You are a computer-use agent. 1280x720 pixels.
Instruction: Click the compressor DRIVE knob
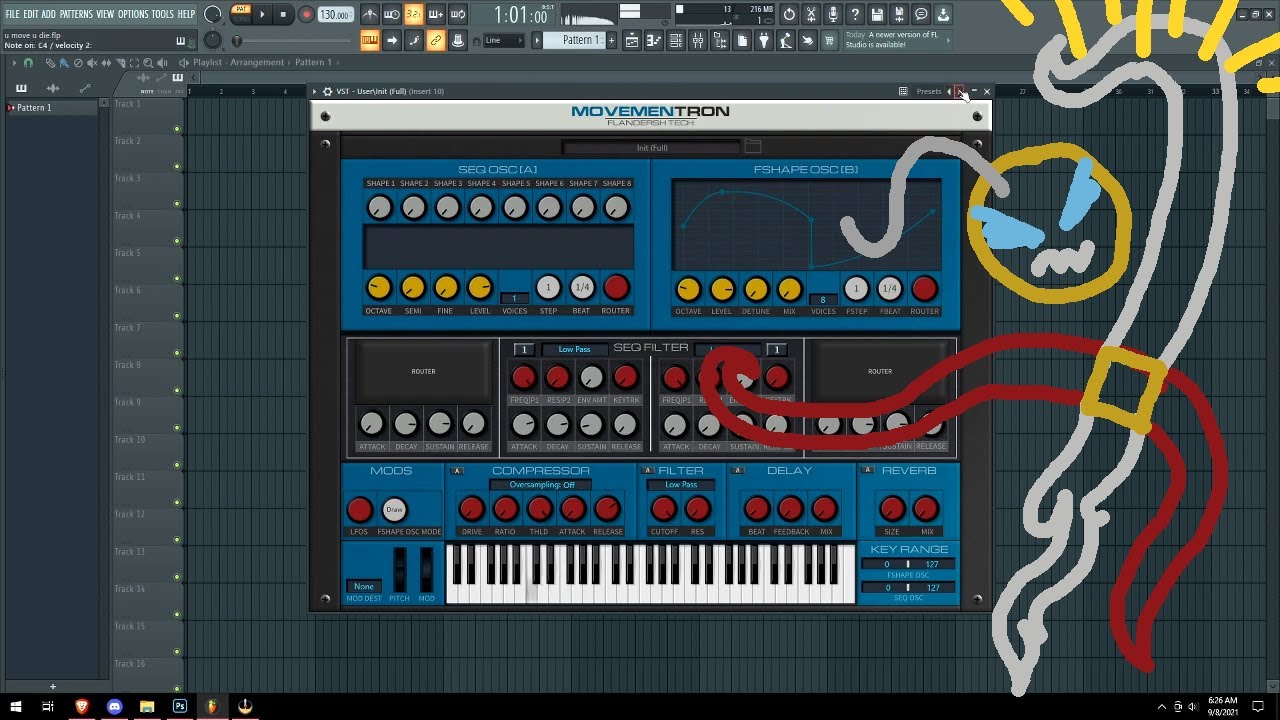click(x=471, y=509)
